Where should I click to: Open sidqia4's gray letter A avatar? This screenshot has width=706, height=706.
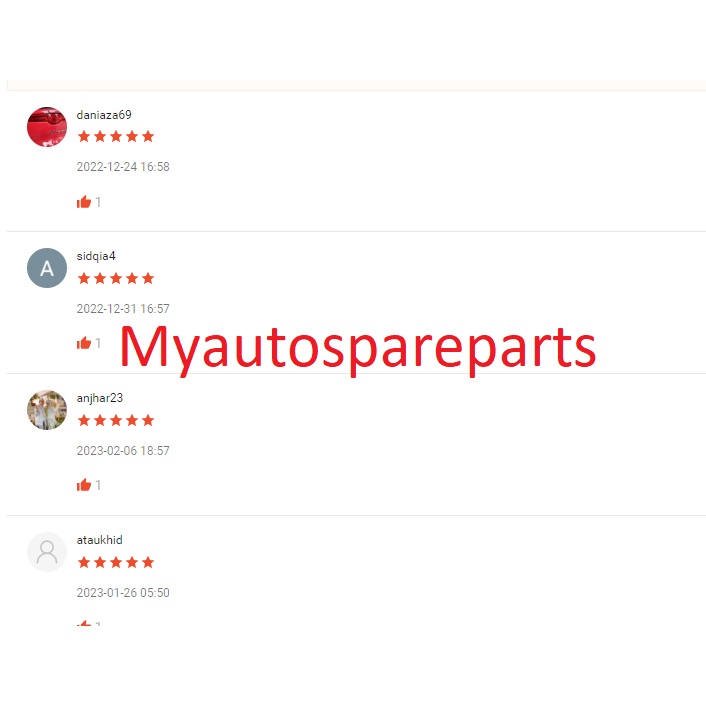pyautogui.click(x=47, y=268)
